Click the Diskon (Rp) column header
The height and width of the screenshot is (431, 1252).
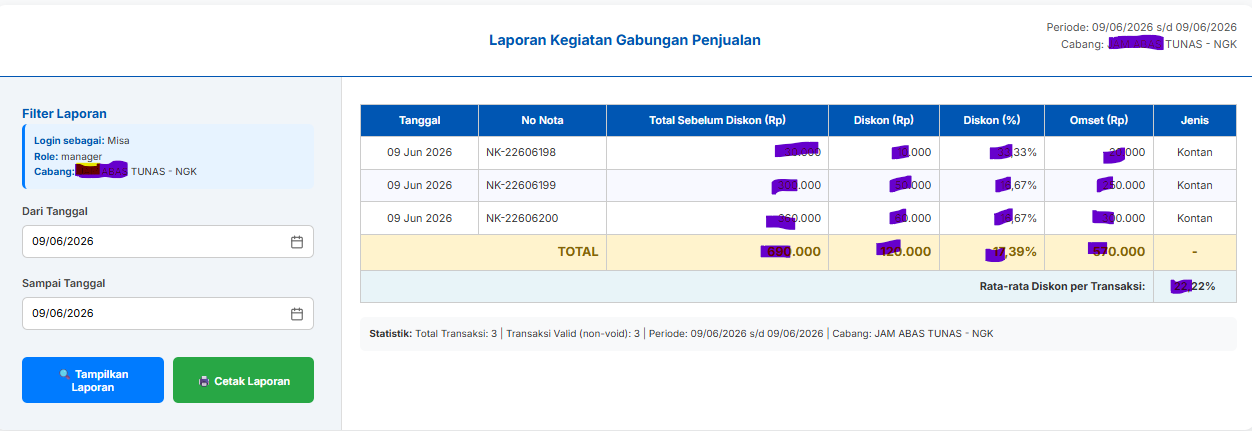(x=884, y=120)
